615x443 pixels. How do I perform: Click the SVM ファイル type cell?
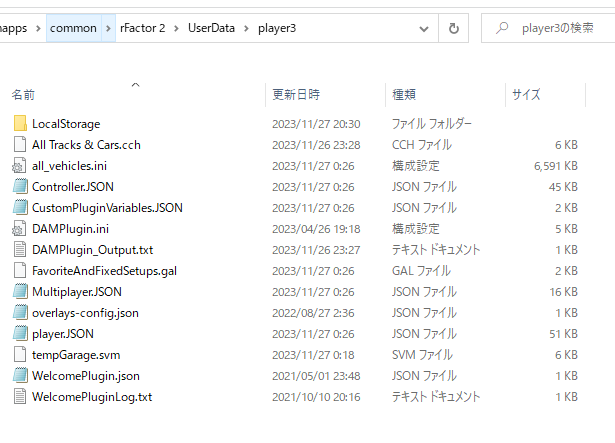pos(422,355)
